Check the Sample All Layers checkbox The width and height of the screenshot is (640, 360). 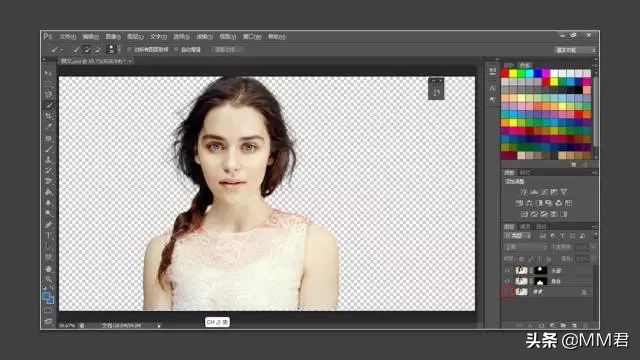point(129,50)
